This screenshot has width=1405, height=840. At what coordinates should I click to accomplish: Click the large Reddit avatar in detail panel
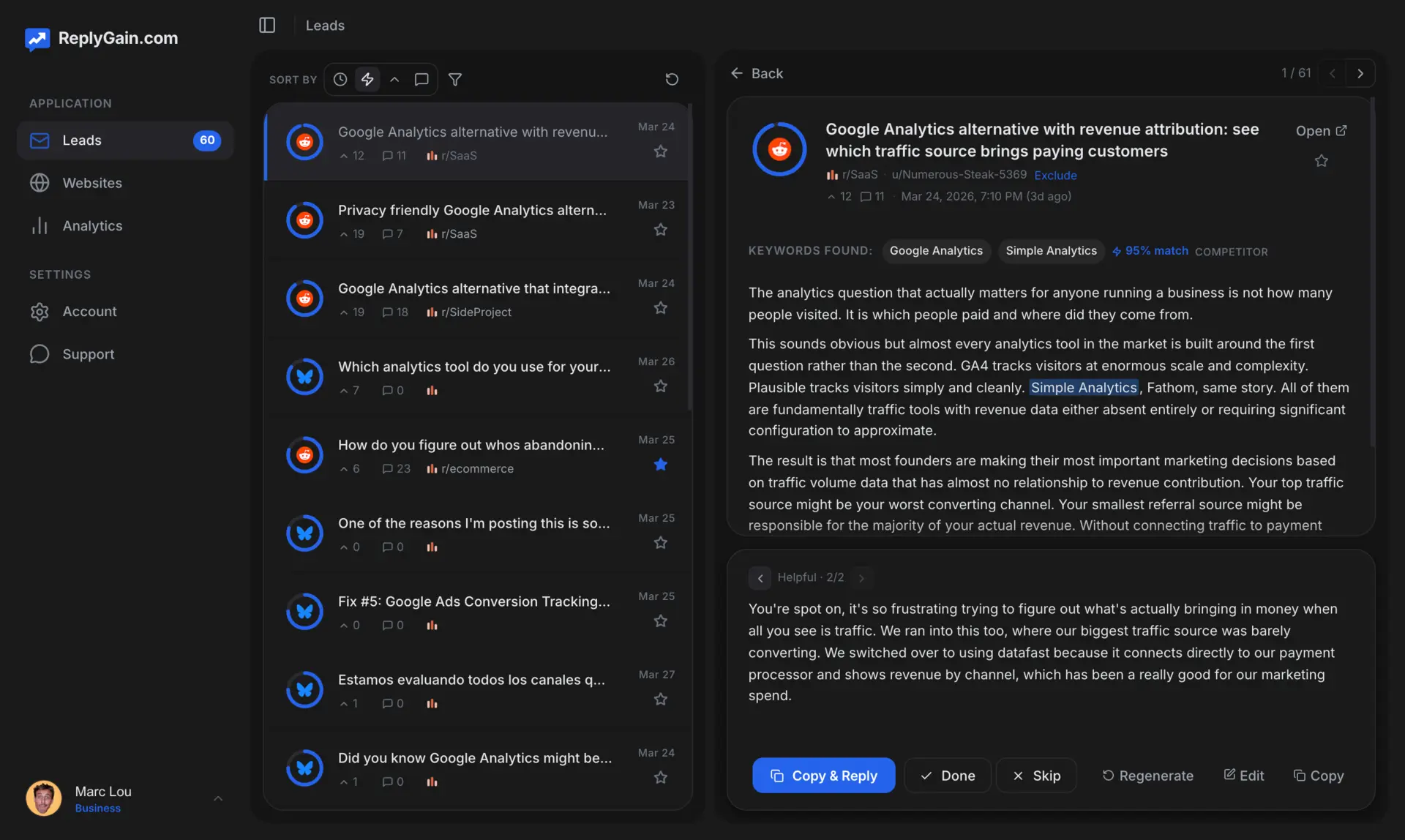[779, 149]
